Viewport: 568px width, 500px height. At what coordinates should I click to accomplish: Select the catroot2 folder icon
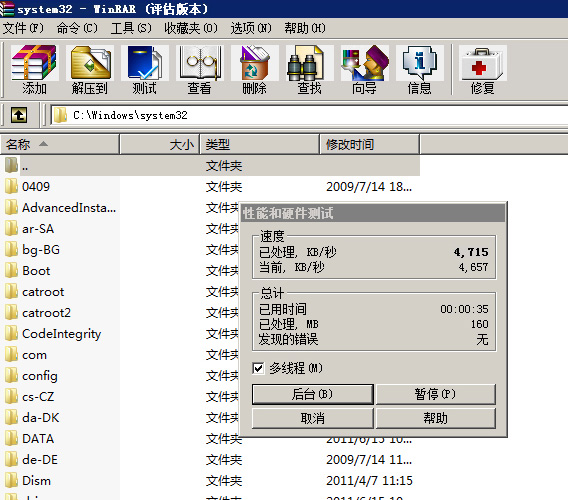pos(11,312)
